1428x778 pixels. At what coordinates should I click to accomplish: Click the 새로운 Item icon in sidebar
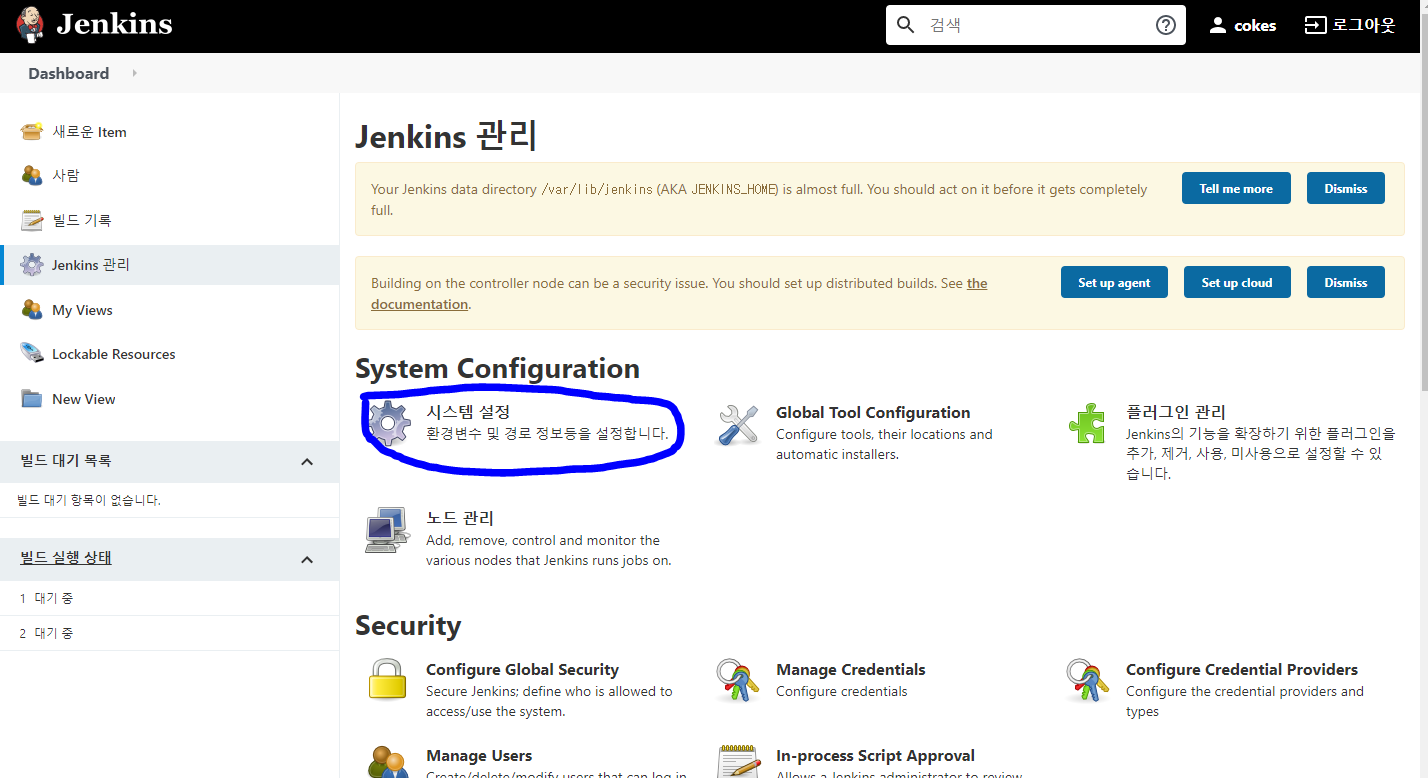(x=32, y=131)
